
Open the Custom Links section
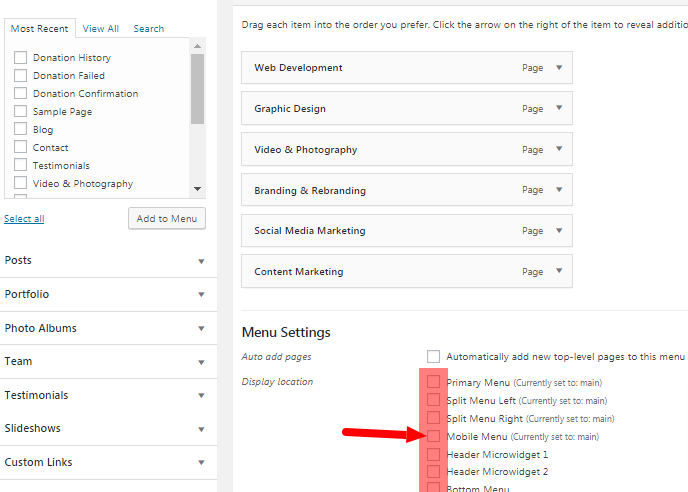201,463
